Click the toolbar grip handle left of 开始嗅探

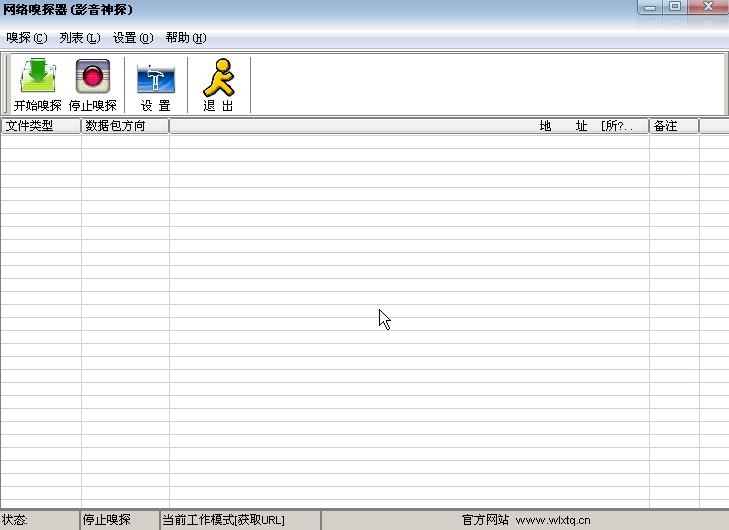7,85
